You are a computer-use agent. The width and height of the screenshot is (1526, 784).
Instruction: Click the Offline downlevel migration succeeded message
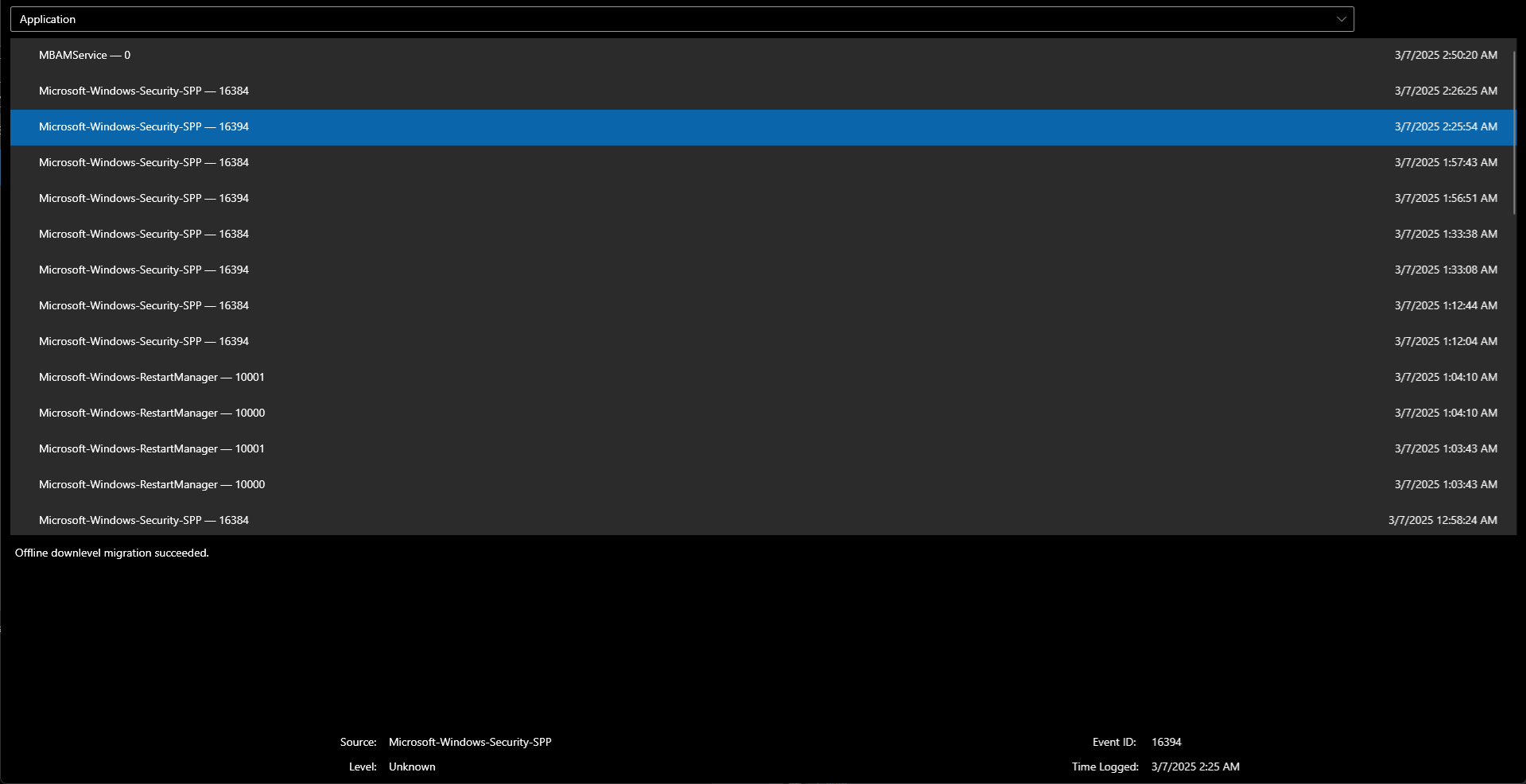(111, 553)
